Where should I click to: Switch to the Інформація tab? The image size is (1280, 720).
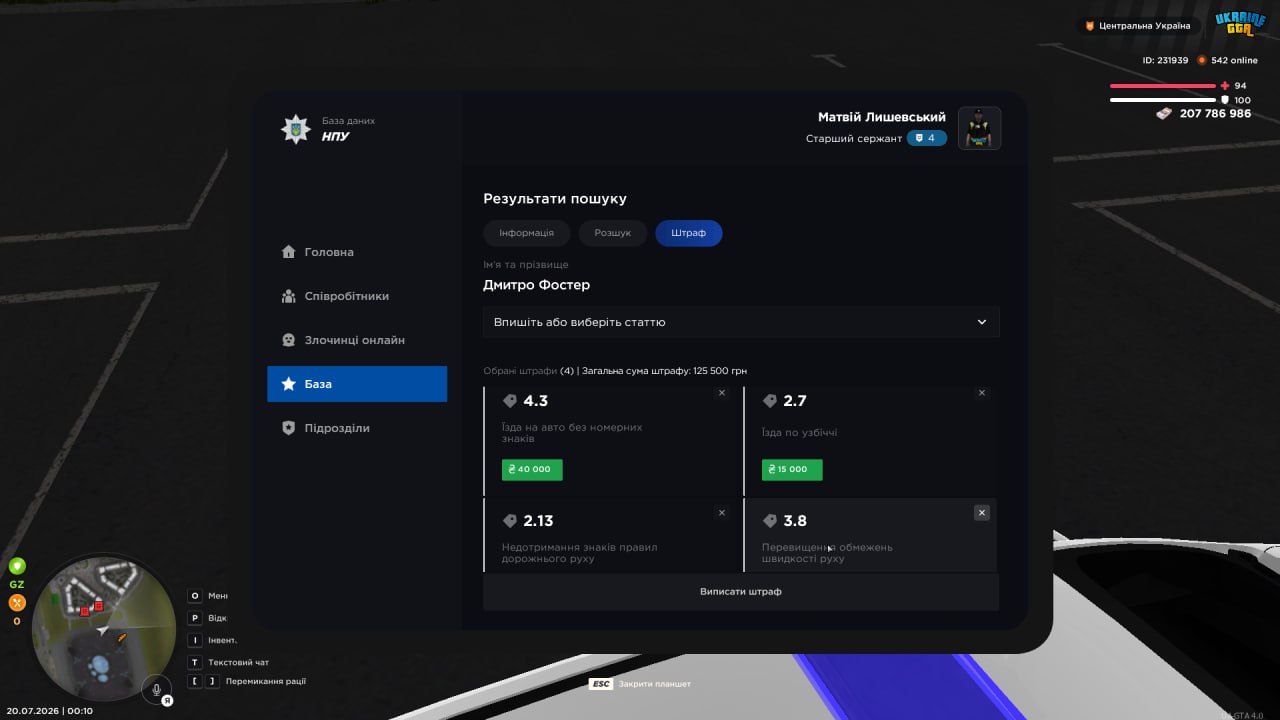[x=527, y=233]
